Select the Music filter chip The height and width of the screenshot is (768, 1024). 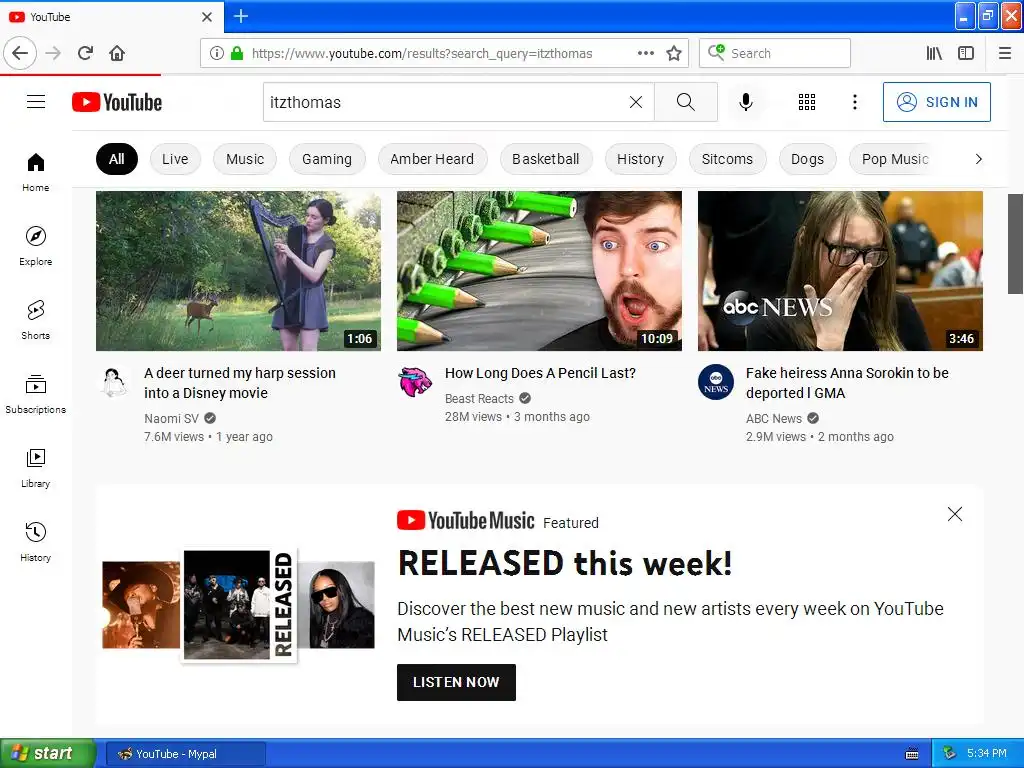[x=245, y=159]
